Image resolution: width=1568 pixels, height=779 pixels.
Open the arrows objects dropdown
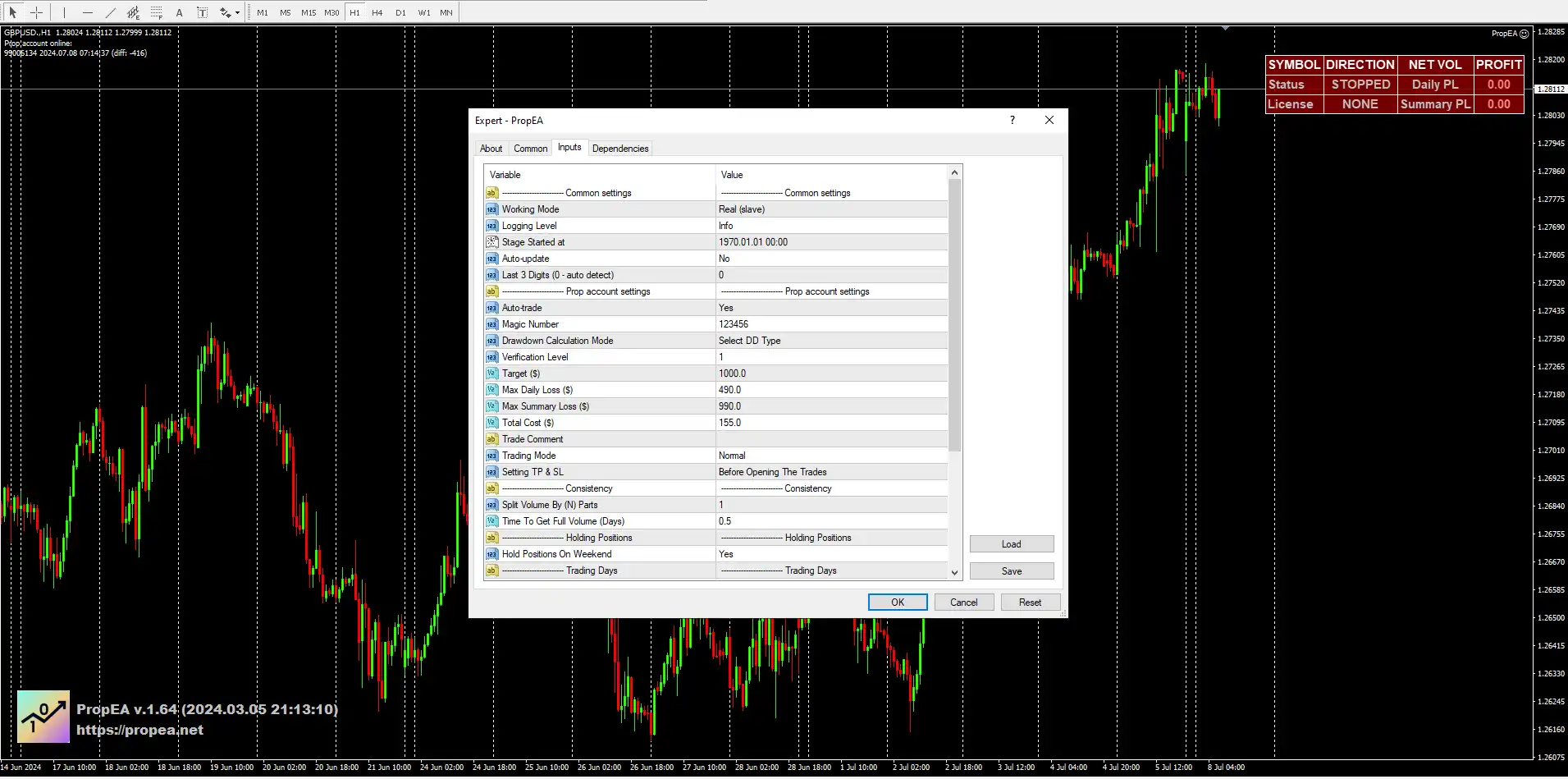229,12
